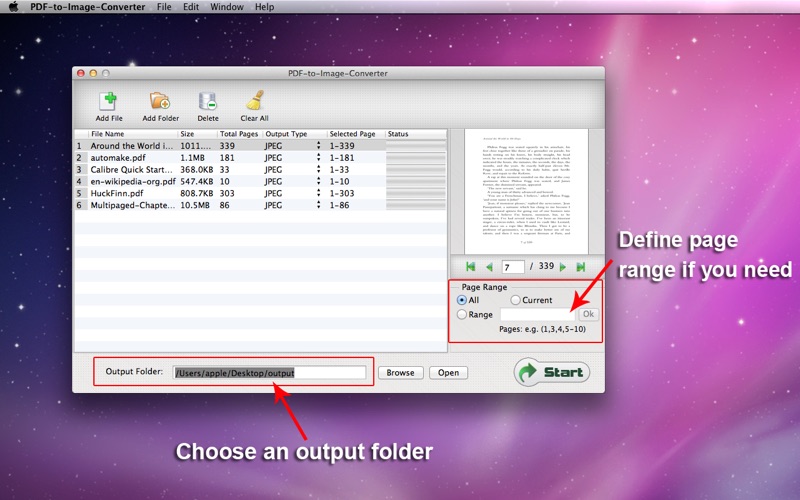The height and width of the screenshot is (500, 800).
Task: Select the Multipaged-Chapter file name
Action: pyautogui.click(x=133, y=205)
